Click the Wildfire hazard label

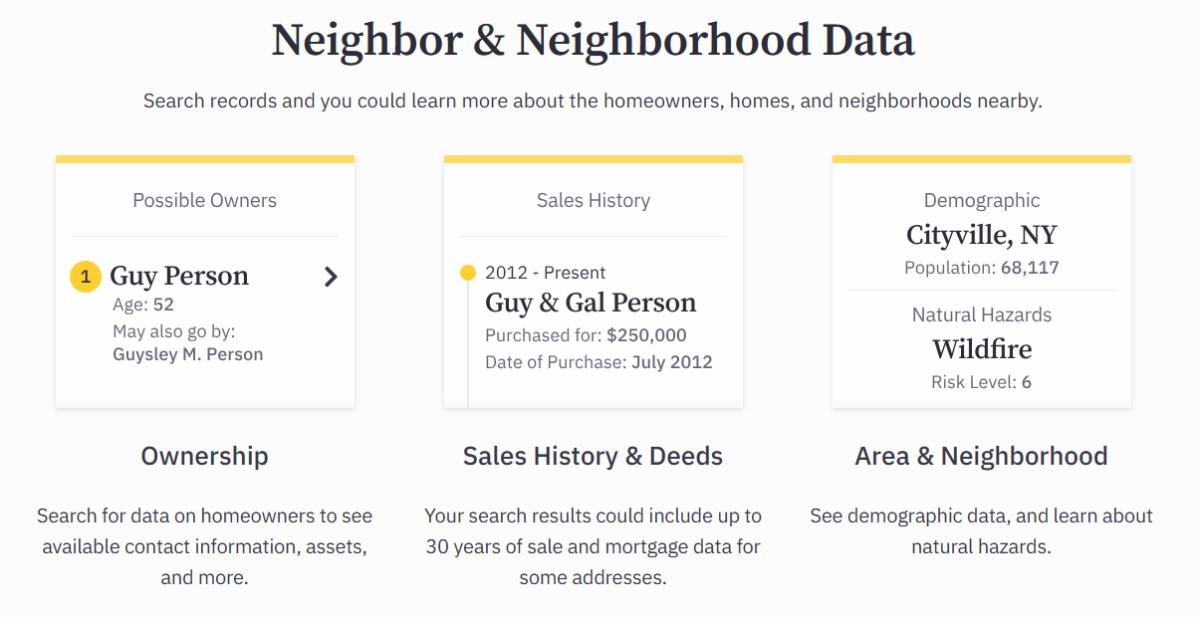click(981, 349)
